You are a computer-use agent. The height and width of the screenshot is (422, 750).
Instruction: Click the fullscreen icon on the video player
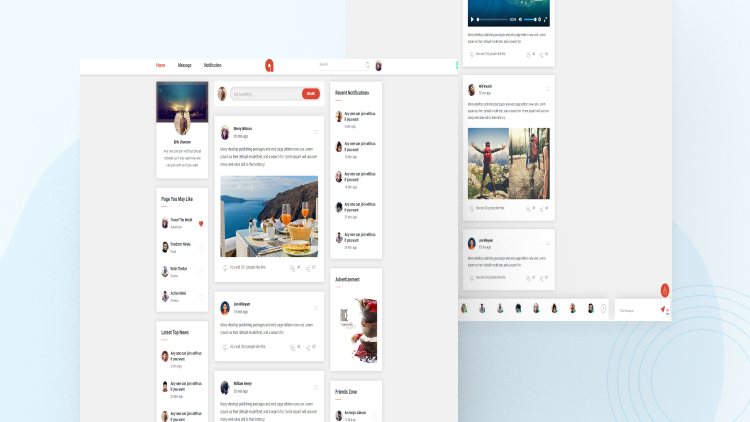pyautogui.click(x=546, y=19)
